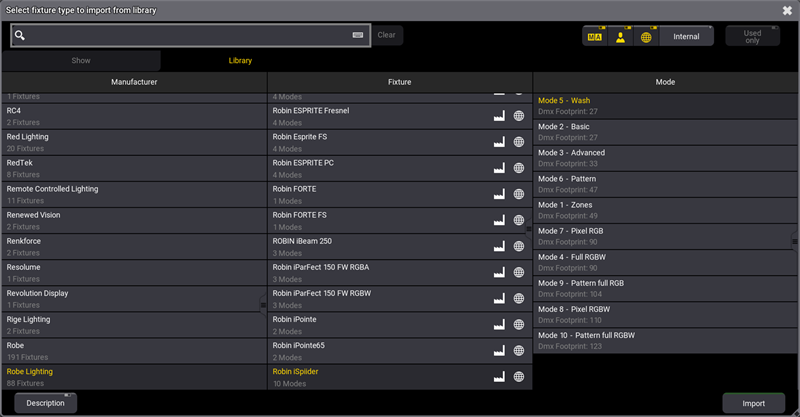Toggle the Used only filter
Image resolution: width=800 pixels, height=417 pixels.
[x=752, y=36]
